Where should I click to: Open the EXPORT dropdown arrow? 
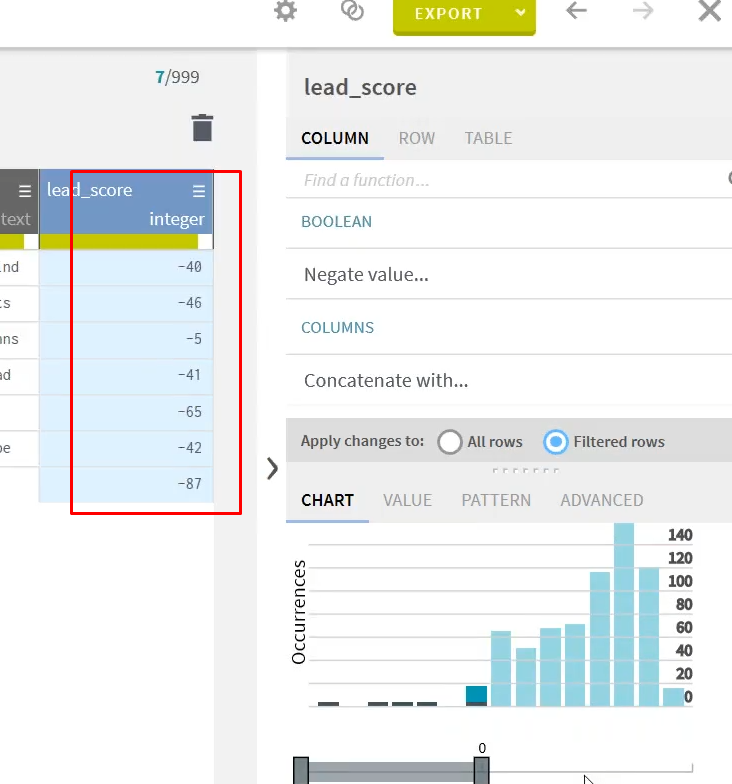tap(520, 13)
